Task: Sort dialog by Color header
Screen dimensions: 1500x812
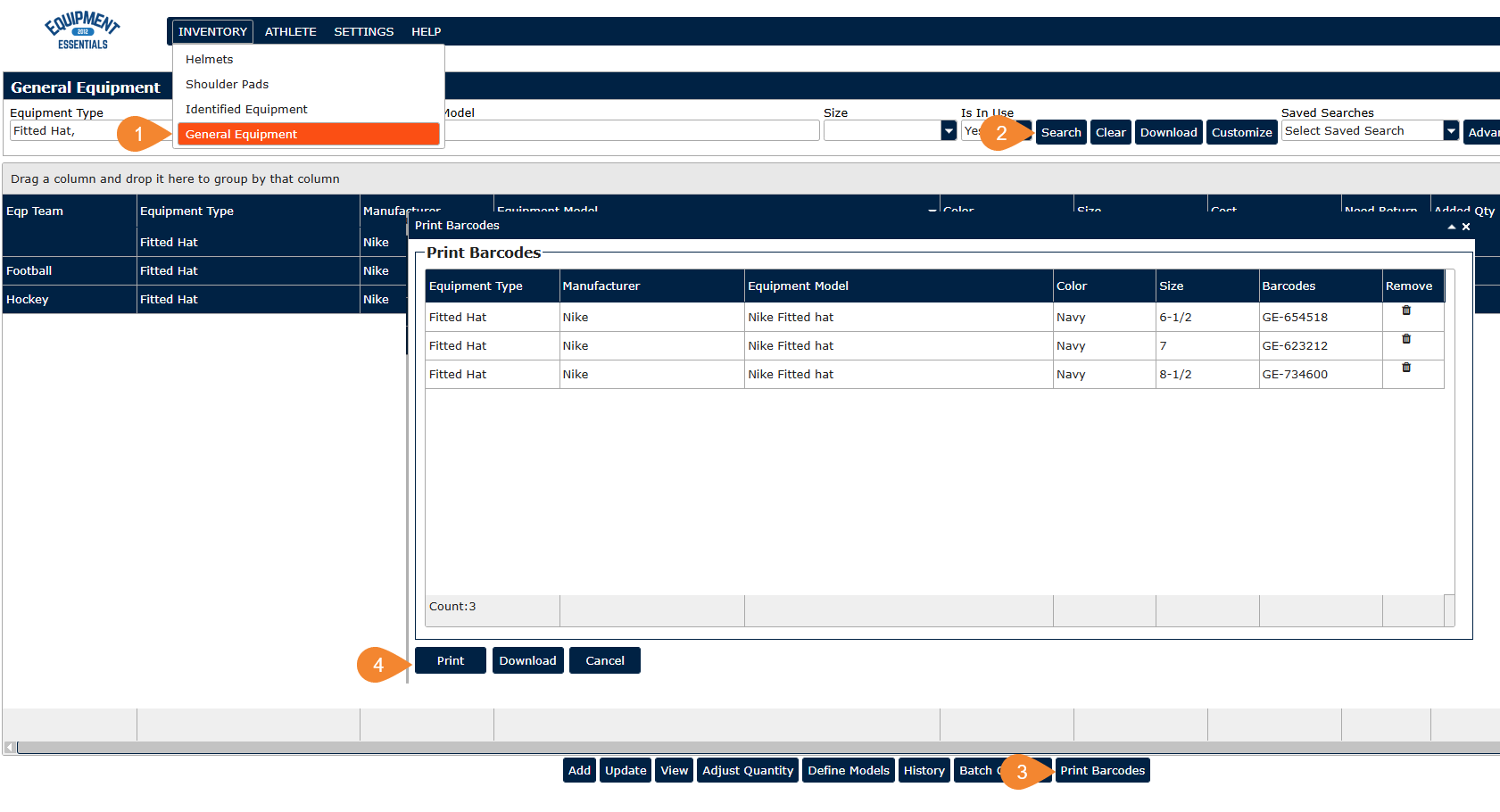Action: pos(1105,286)
